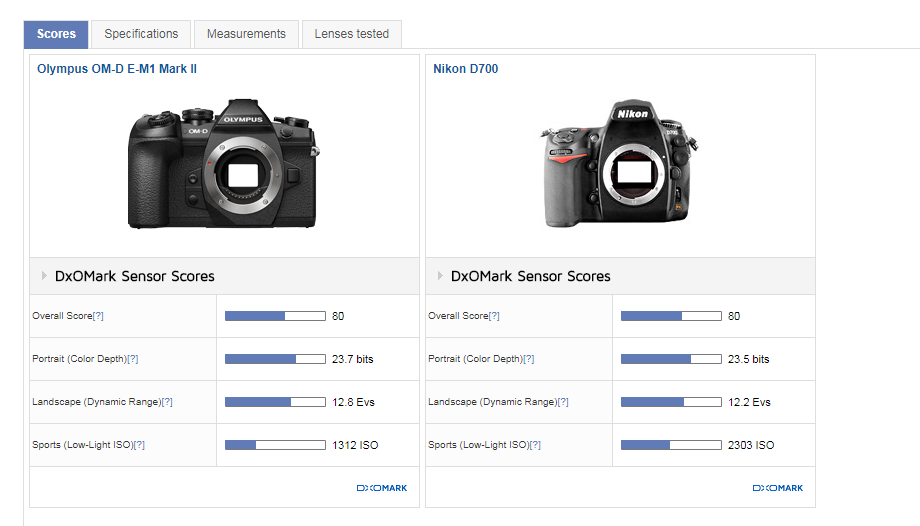Switch to the Scores tab
This screenshot has width=920, height=526.
[x=56, y=34]
